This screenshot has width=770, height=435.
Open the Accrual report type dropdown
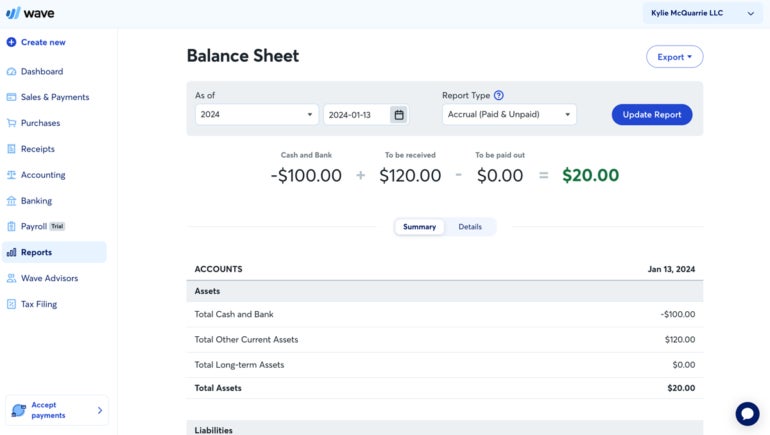pyautogui.click(x=509, y=115)
